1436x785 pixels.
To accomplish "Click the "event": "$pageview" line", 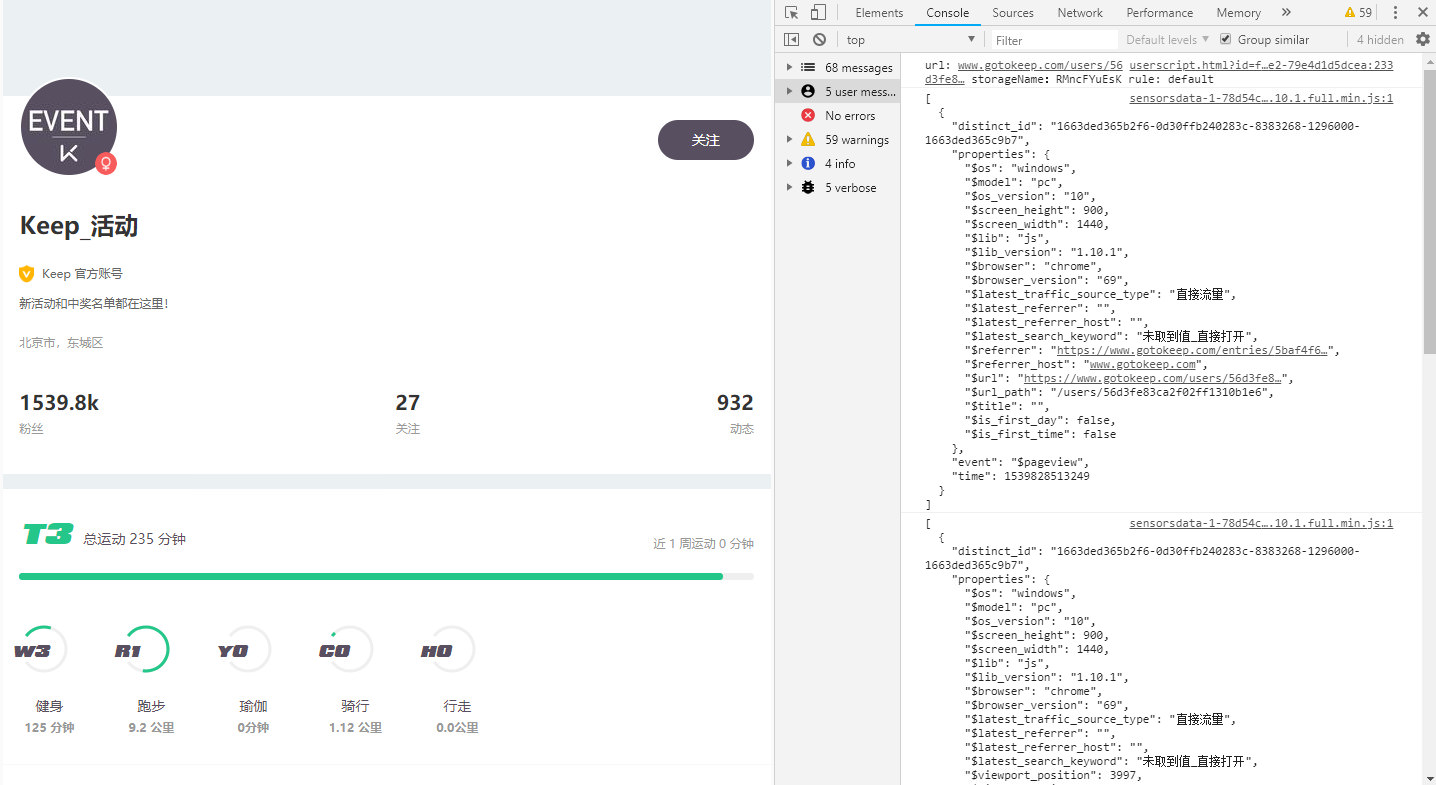I will (x=1020, y=463).
